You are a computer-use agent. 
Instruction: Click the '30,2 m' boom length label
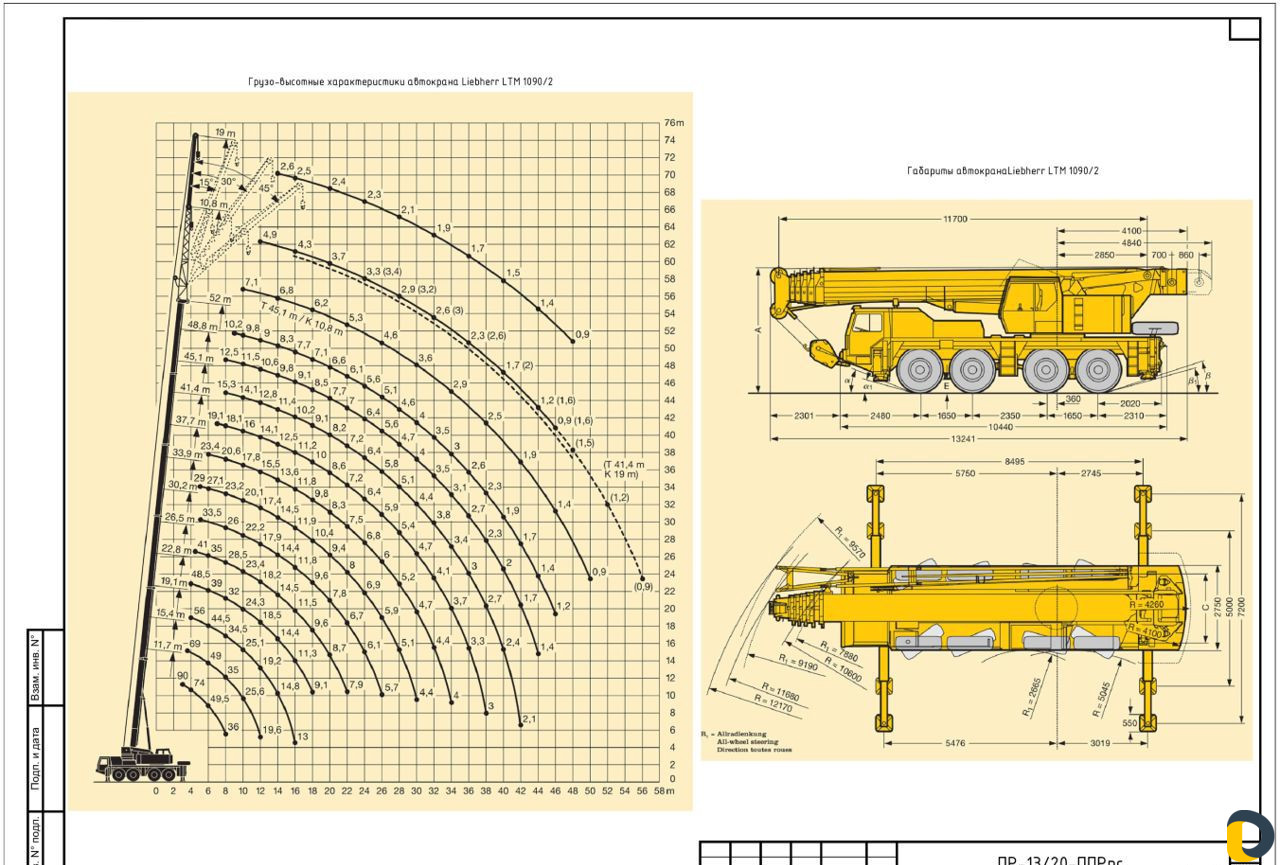(x=180, y=485)
